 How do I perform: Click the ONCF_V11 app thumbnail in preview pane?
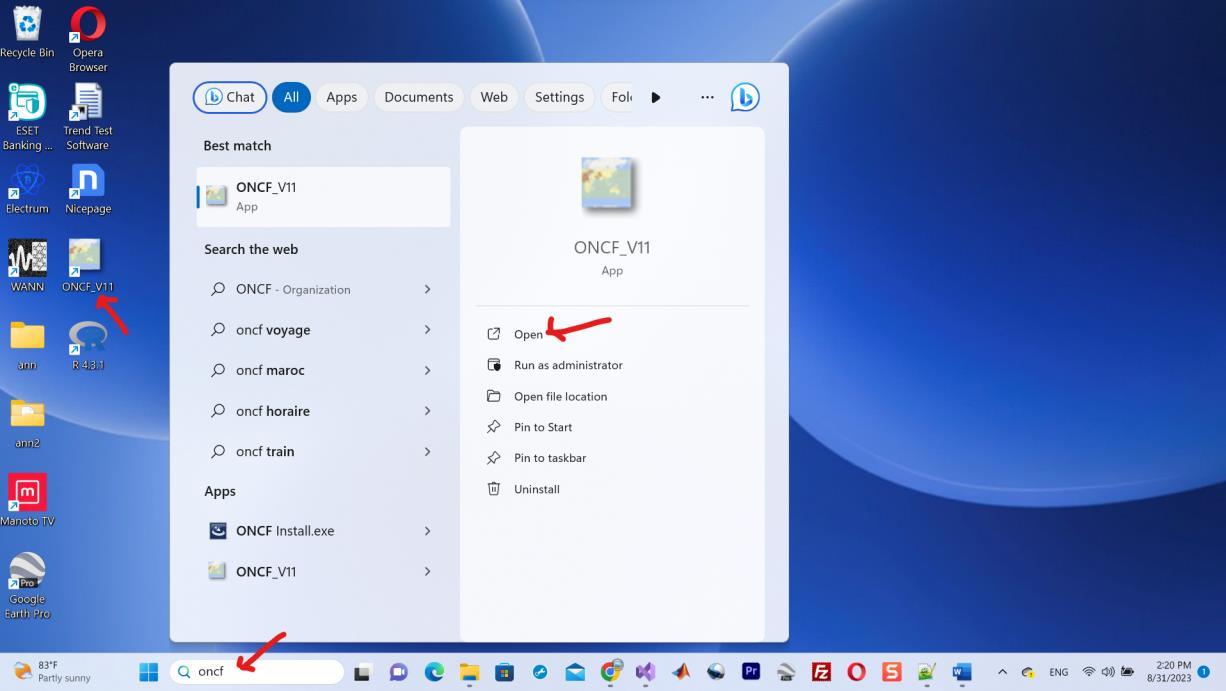coord(607,183)
